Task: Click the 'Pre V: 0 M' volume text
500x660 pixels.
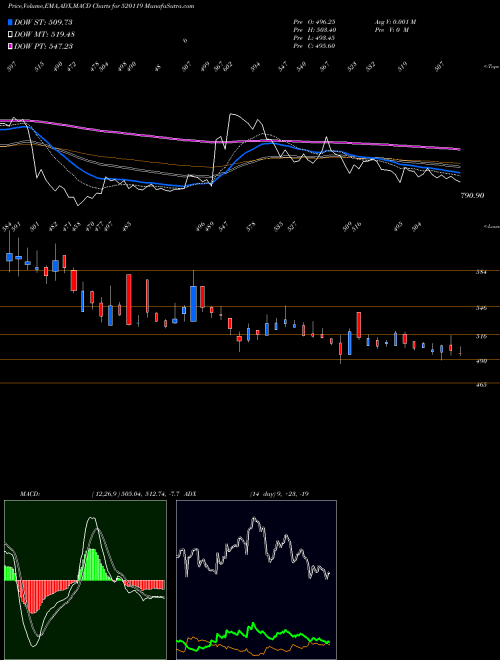Action: click(x=391, y=30)
